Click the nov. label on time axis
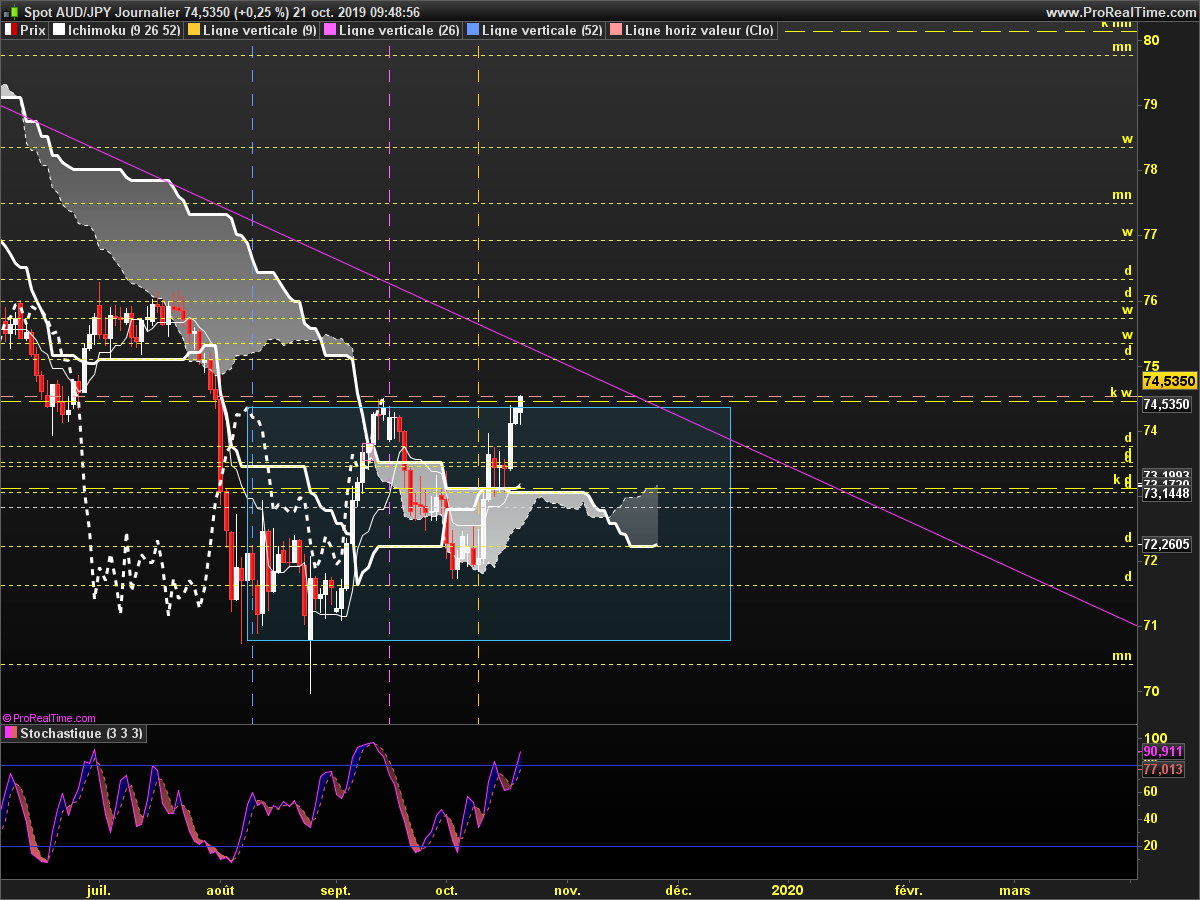This screenshot has height=900, width=1200. coord(567,889)
